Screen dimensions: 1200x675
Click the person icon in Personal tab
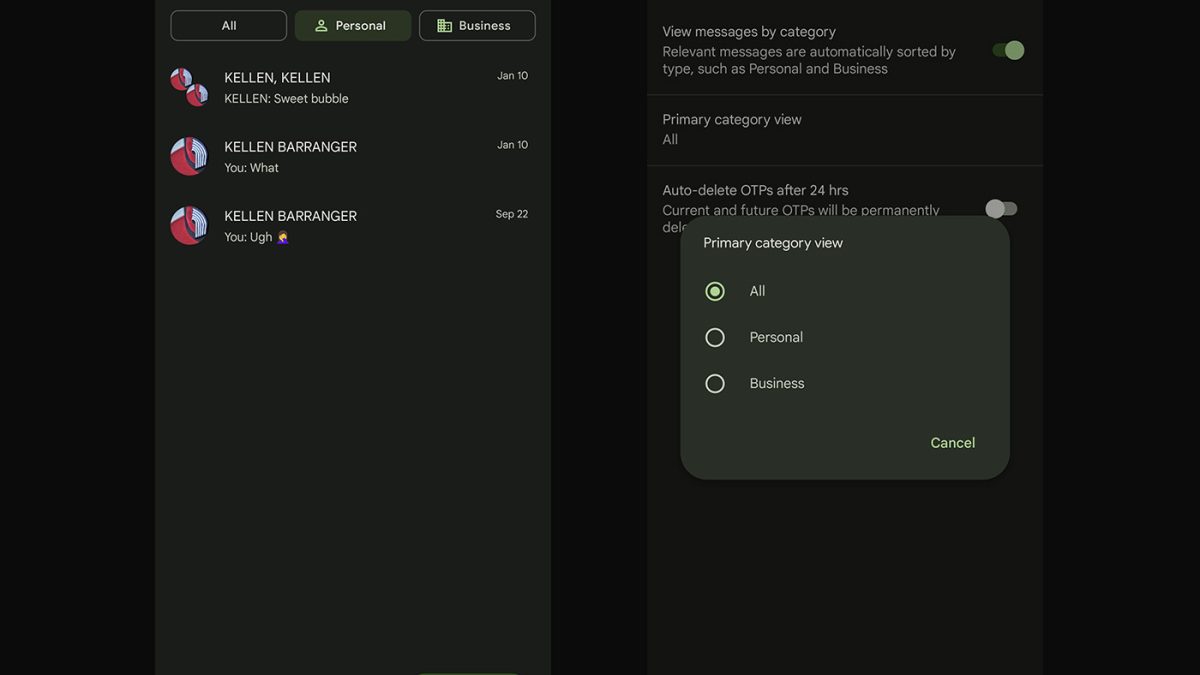321,26
